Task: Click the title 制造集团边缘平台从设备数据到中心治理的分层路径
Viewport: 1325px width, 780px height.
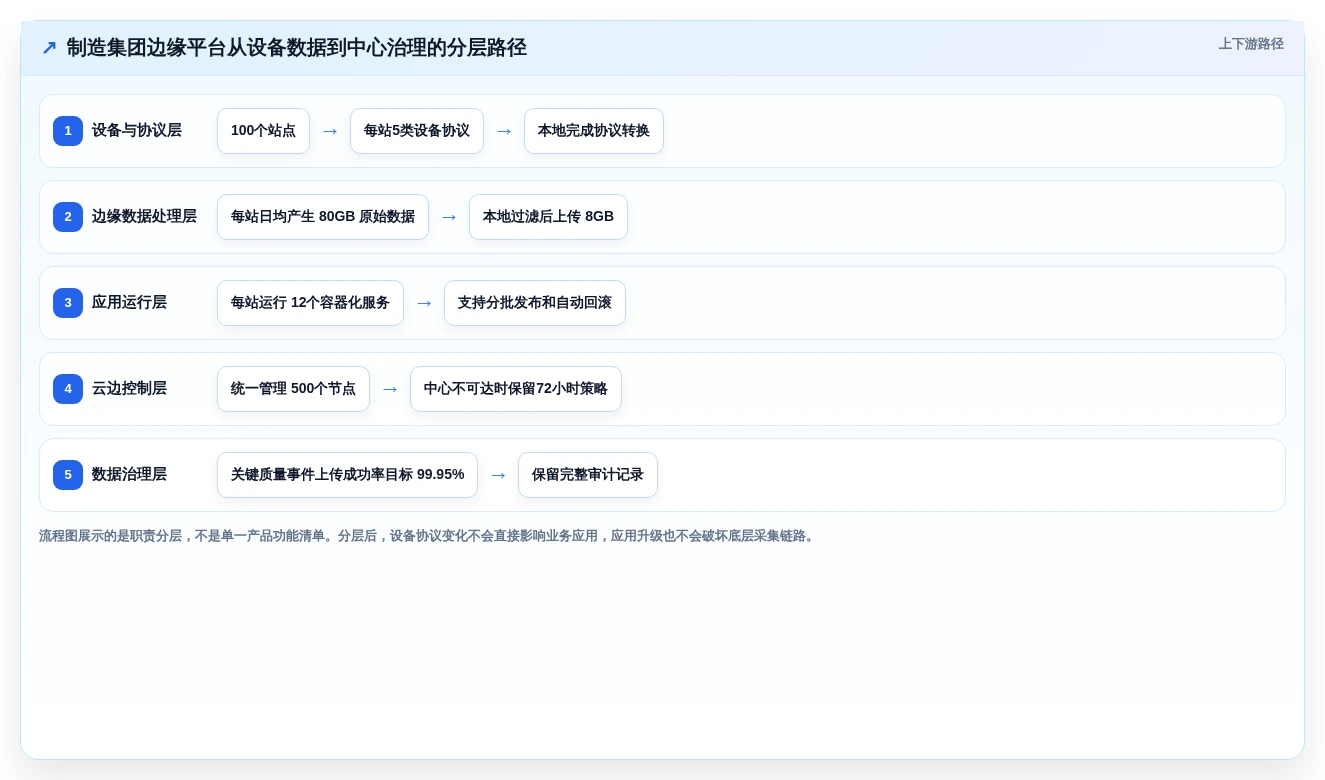Action: (296, 48)
